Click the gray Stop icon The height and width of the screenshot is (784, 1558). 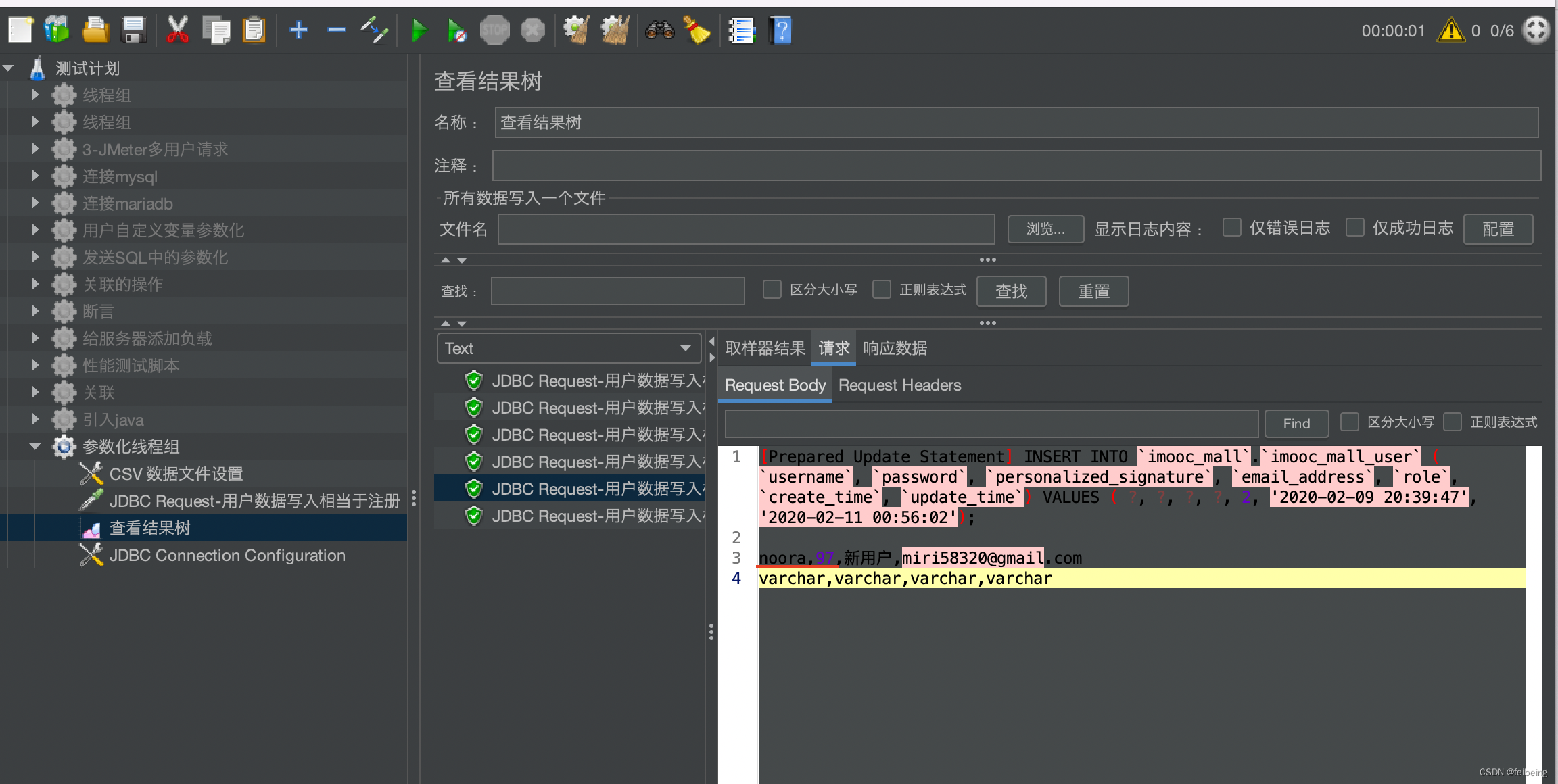tap(494, 30)
